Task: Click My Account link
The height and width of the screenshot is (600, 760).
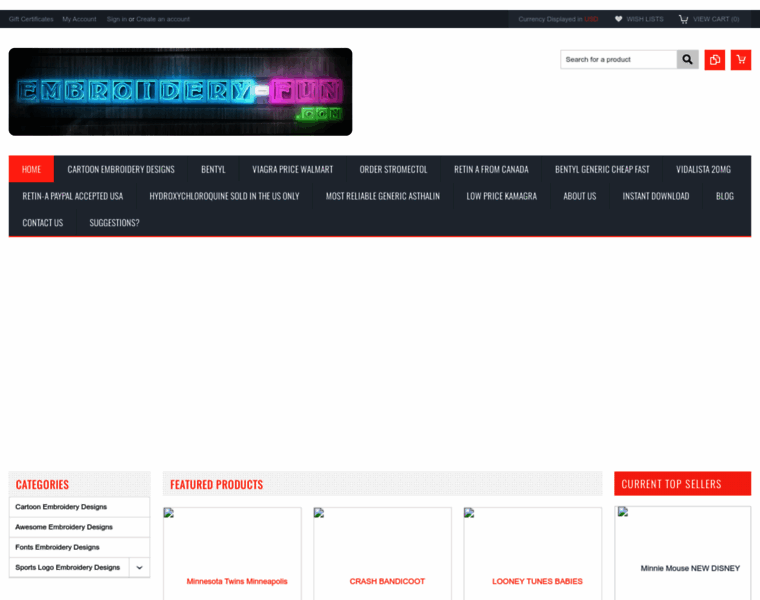Action: click(x=79, y=19)
